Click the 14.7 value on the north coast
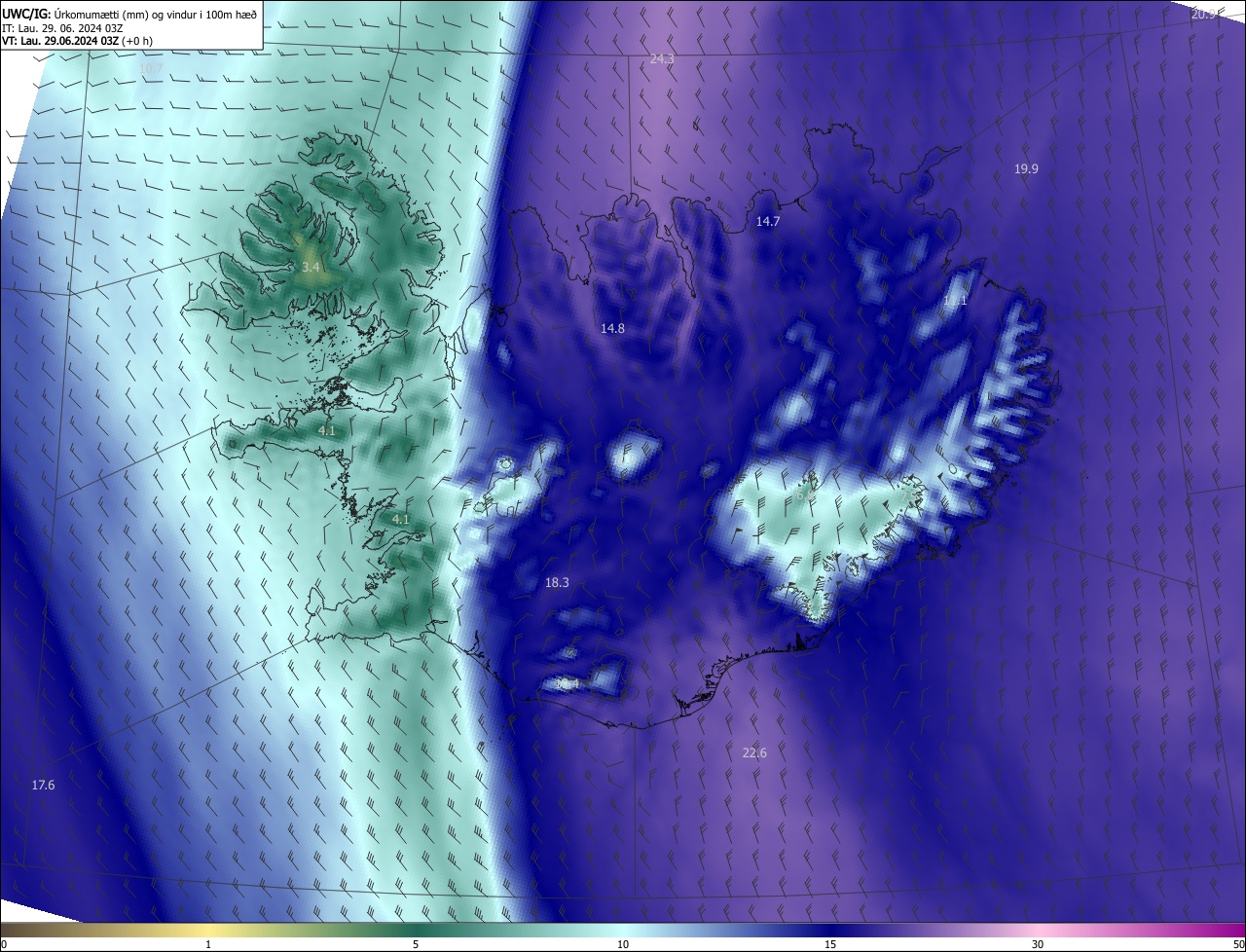 [x=768, y=222]
